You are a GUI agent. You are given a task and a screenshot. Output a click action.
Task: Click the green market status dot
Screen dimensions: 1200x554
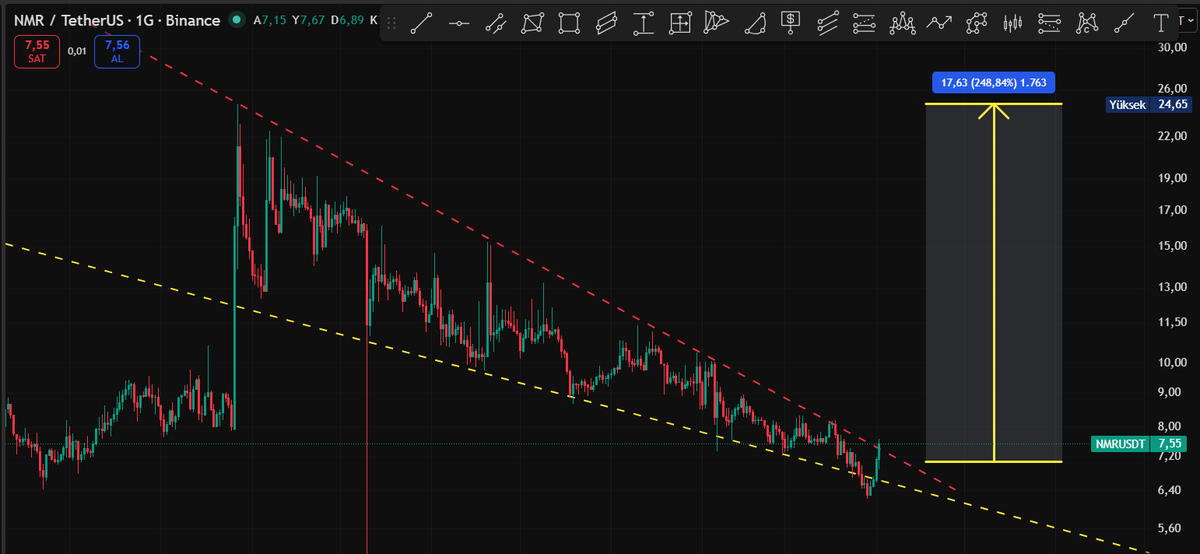[235, 19]
